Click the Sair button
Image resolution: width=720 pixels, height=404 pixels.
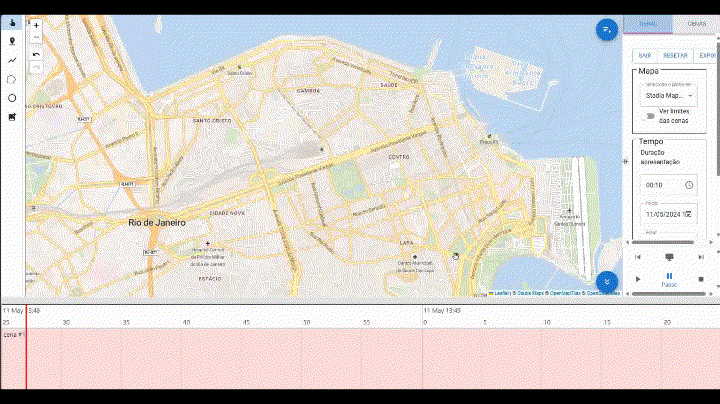pyautogui.click(x=645, y=55)
